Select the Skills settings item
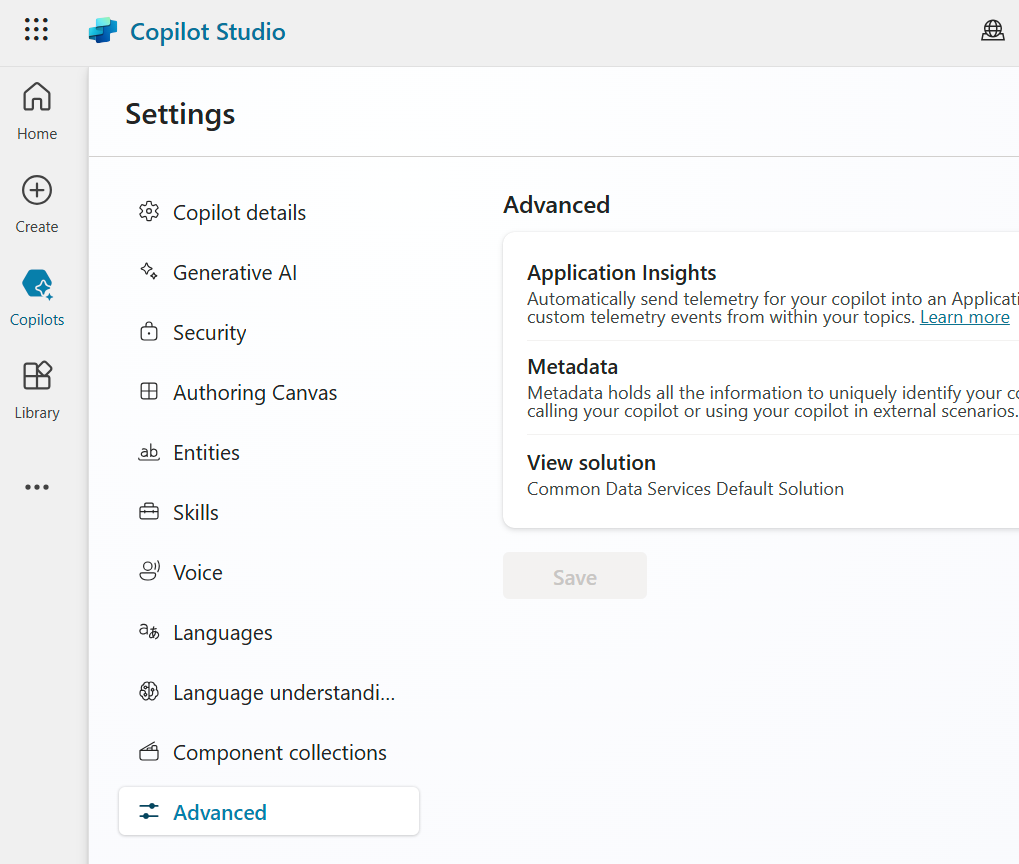This screenshot has height=864, width=1019. pos(195,513)
